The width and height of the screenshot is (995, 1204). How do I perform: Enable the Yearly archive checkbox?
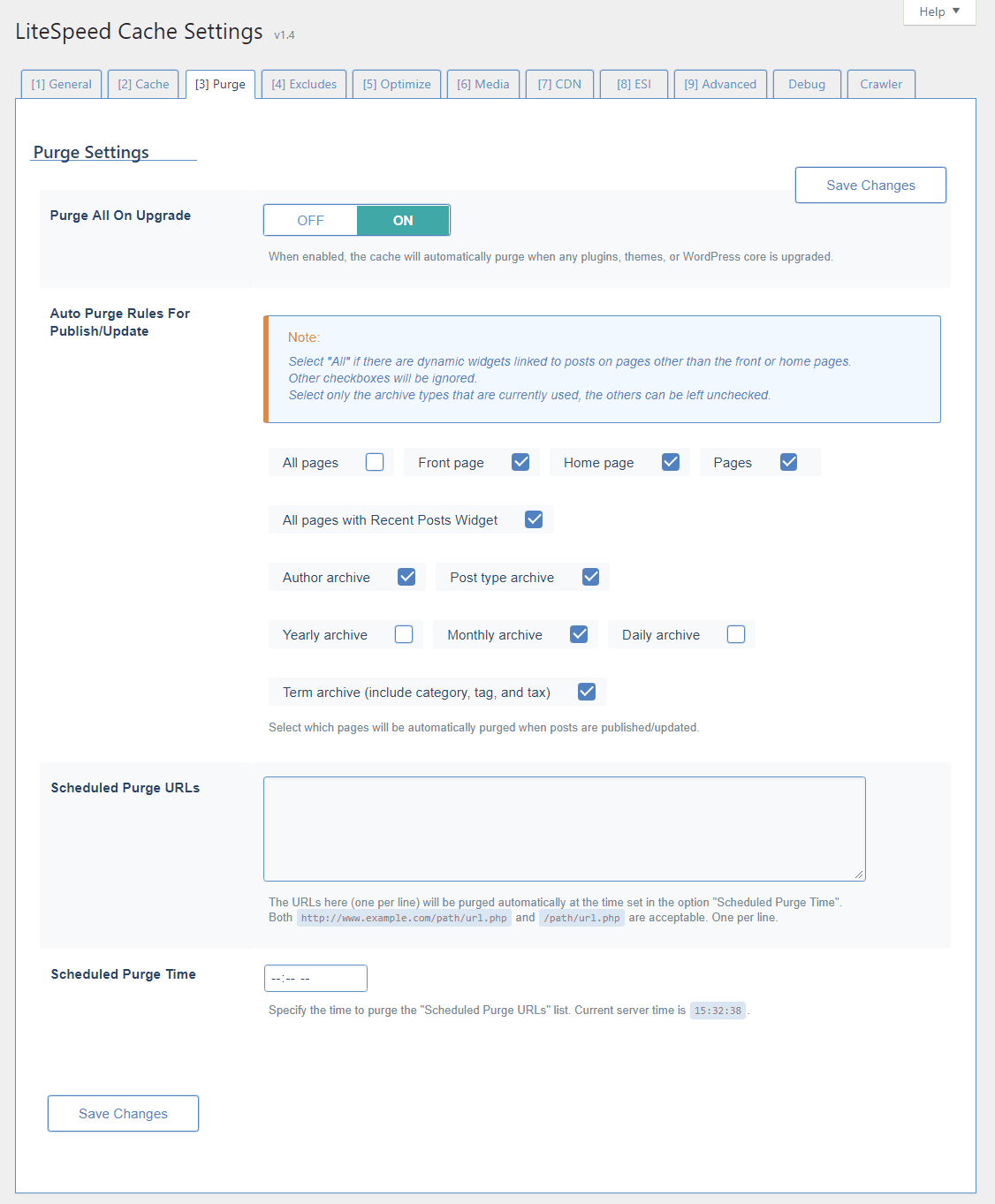click(404, 634)
